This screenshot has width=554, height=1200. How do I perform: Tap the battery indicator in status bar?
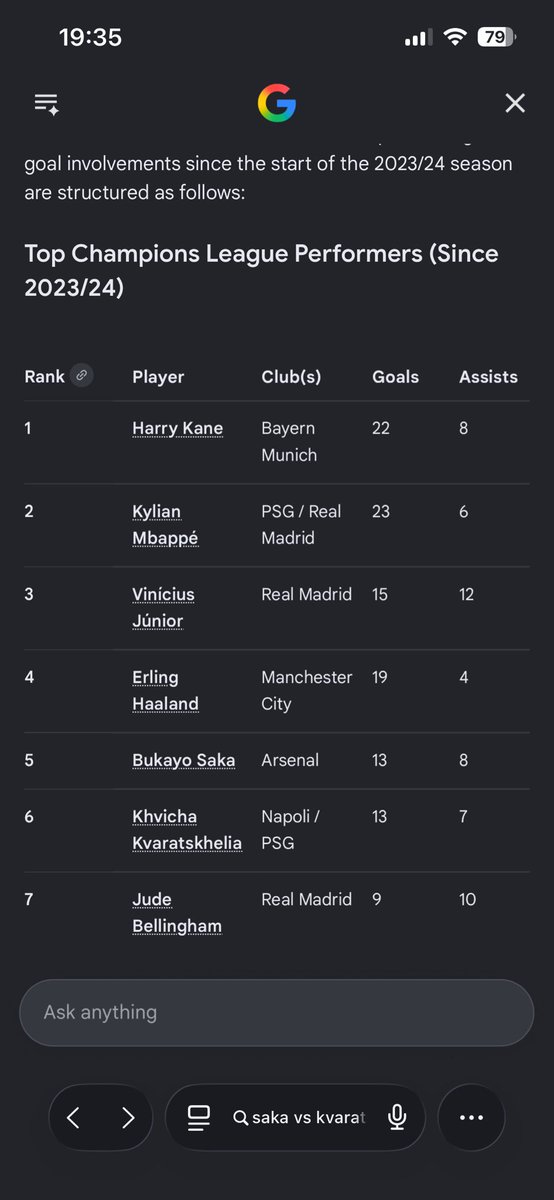(495, 37)
